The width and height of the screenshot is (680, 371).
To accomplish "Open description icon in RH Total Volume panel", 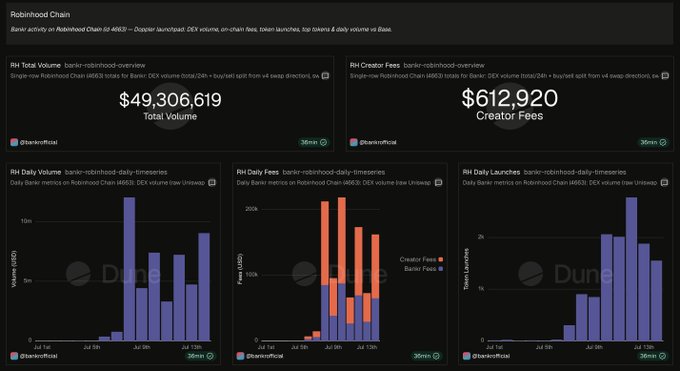I will [x=325, y=76].
